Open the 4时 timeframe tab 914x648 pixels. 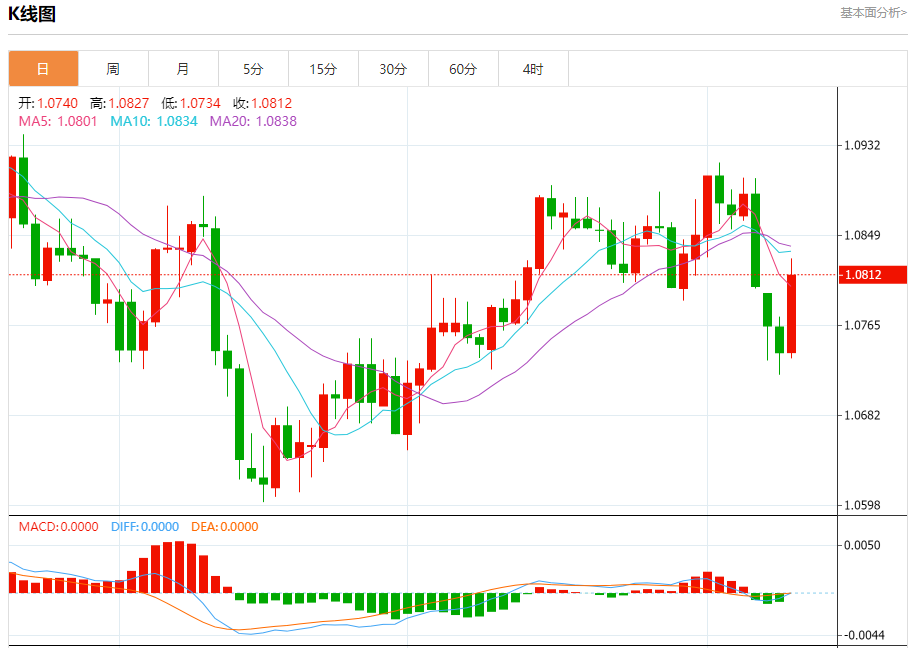click(533, 69)
